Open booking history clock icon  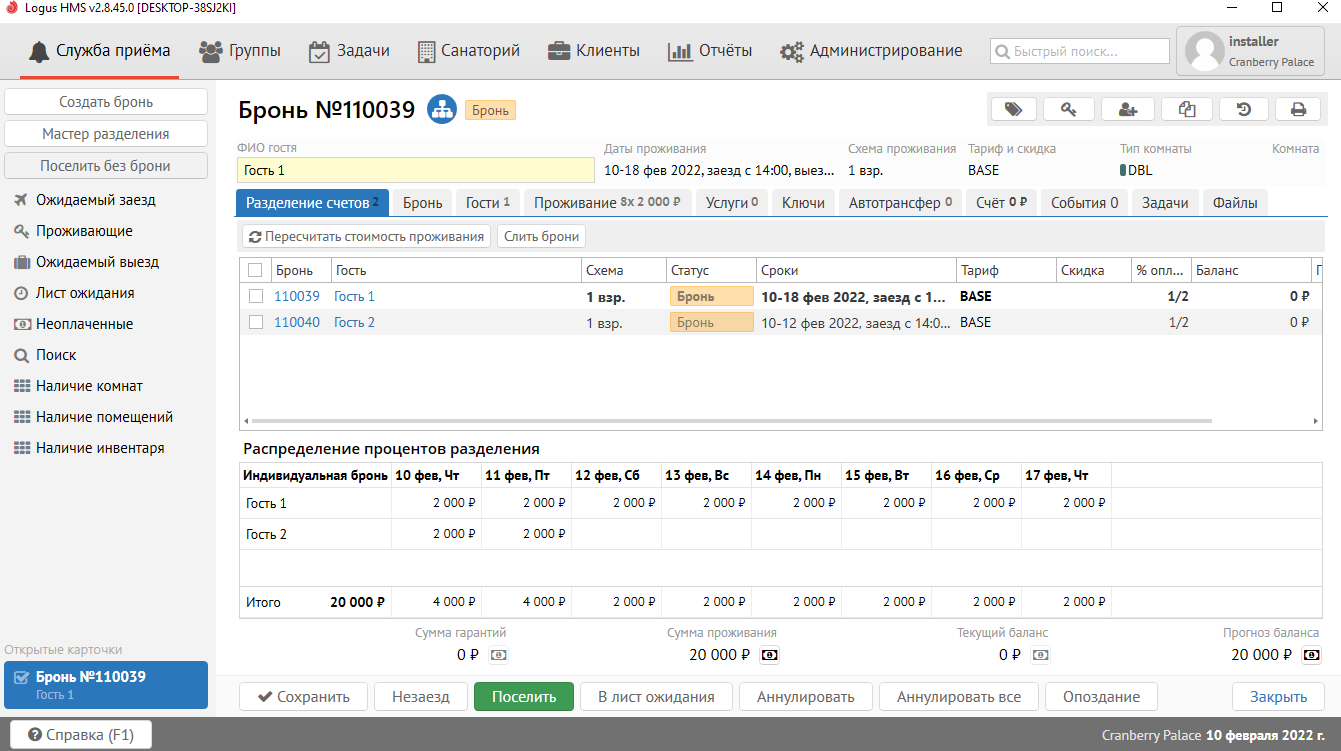tap(1244, 109)
